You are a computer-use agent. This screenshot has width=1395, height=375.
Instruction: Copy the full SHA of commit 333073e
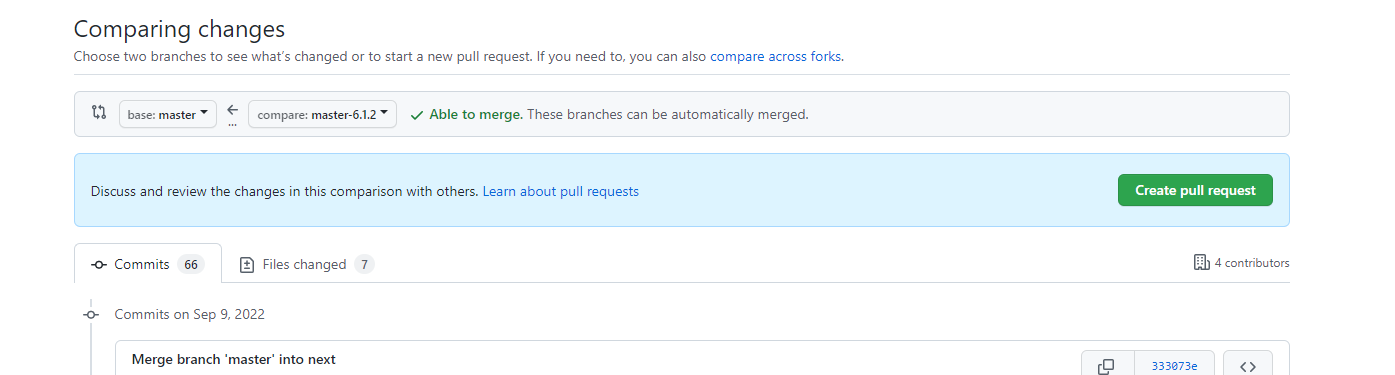pyautogui.click(x=1107, y=366)
